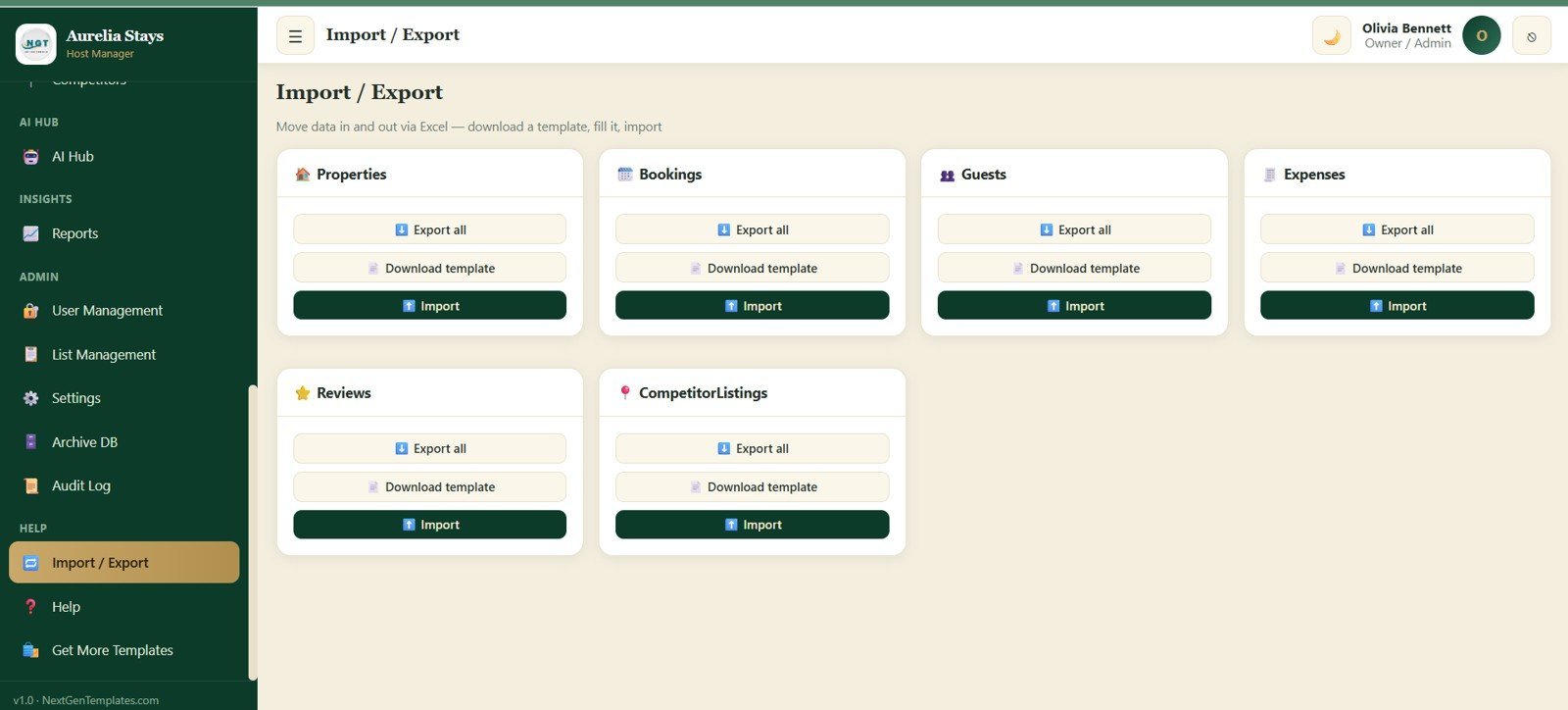Click the NextGenTemplates.com footer text
This screenshot has width=1568, height=710.
click(100, 700)
